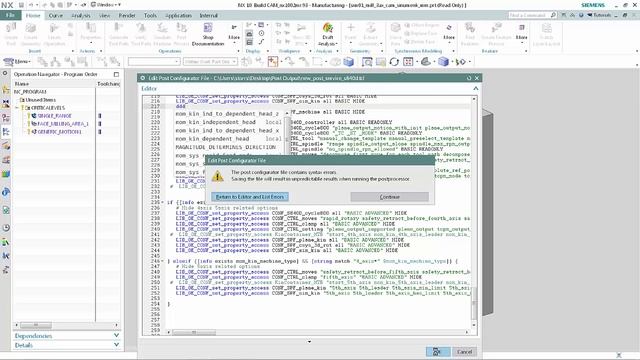
Task: Click the Save icon in quick access toolbar
Action: 21,5
